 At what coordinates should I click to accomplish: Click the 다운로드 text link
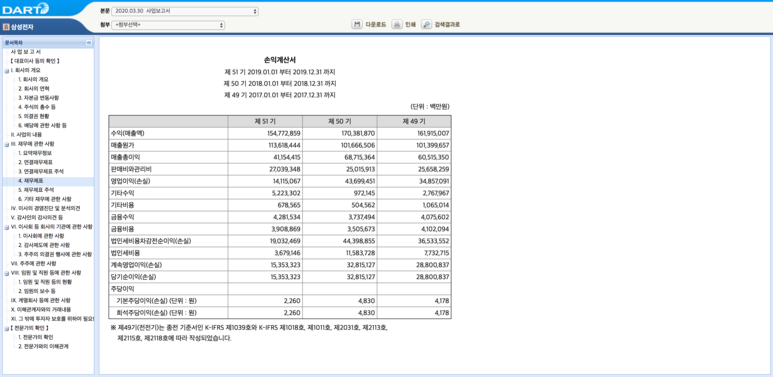[375, 25]
